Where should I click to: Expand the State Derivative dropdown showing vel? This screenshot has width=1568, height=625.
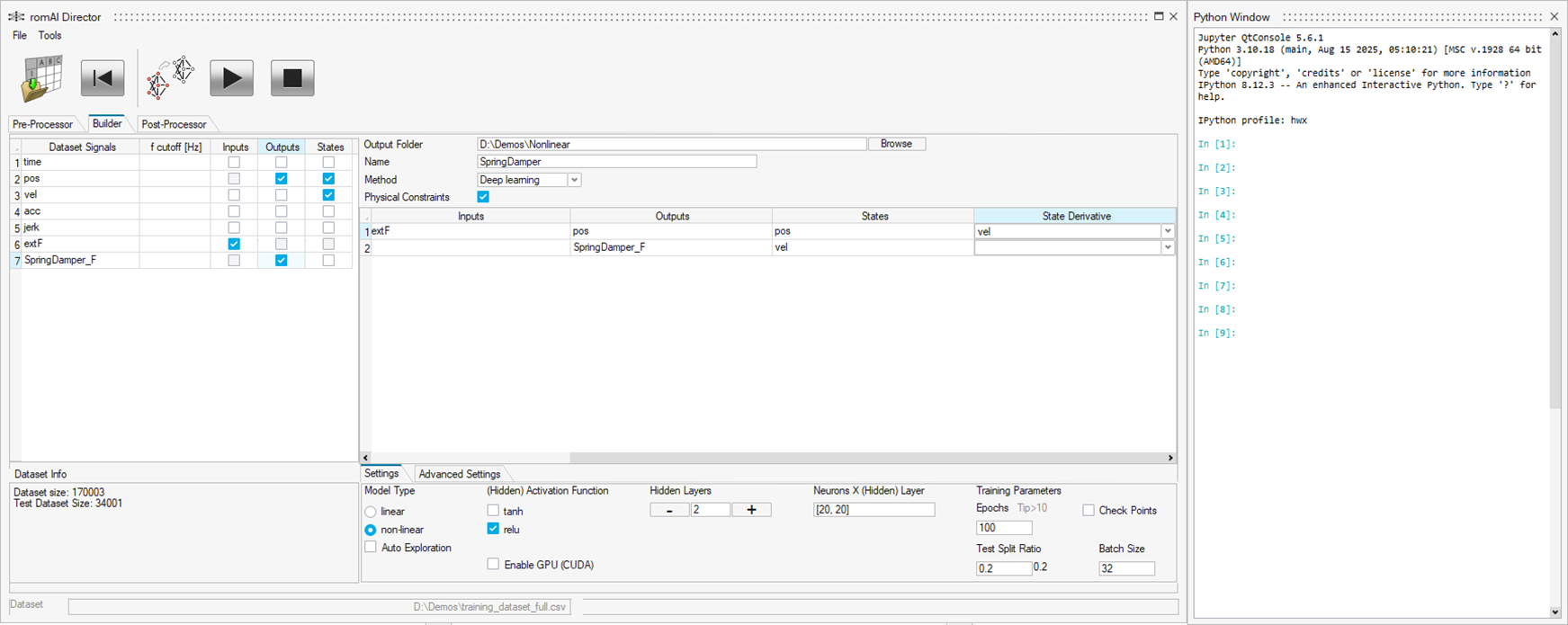1167,231
